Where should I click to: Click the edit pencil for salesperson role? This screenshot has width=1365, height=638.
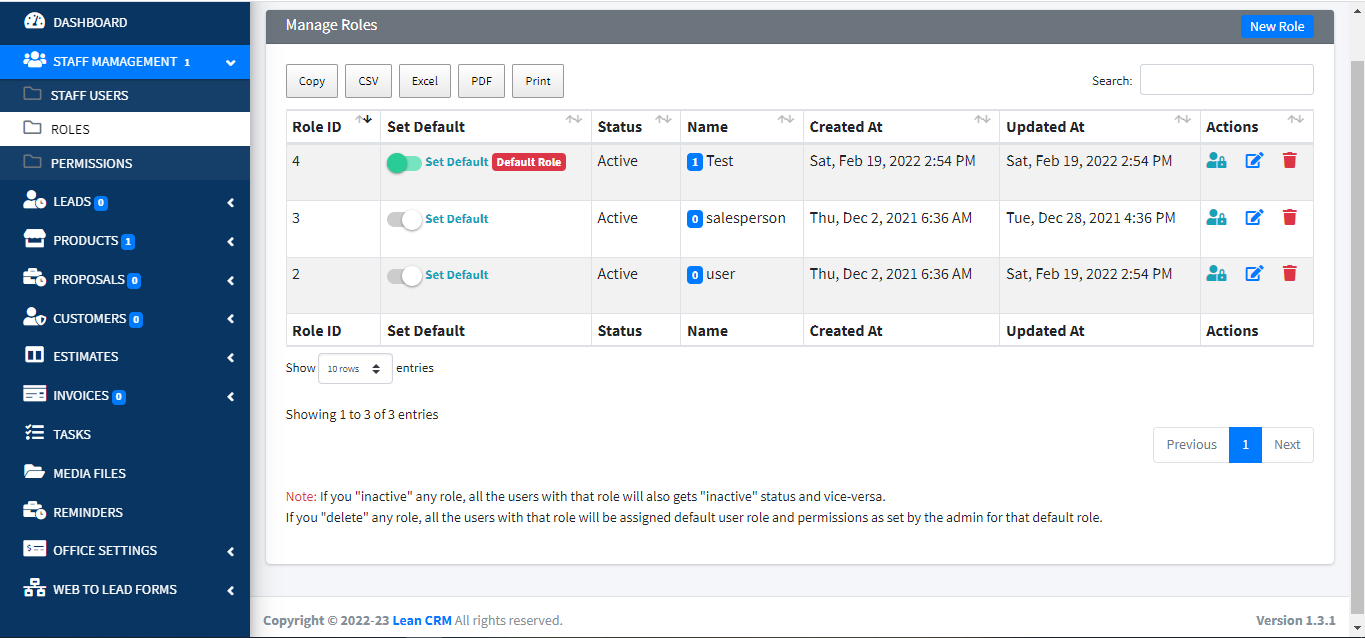pos(1254,216)
